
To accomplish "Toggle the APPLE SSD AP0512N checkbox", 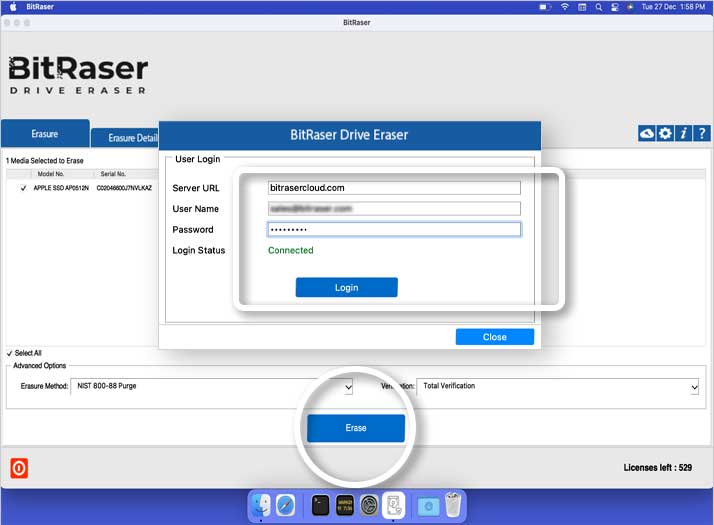I will 23,188.
